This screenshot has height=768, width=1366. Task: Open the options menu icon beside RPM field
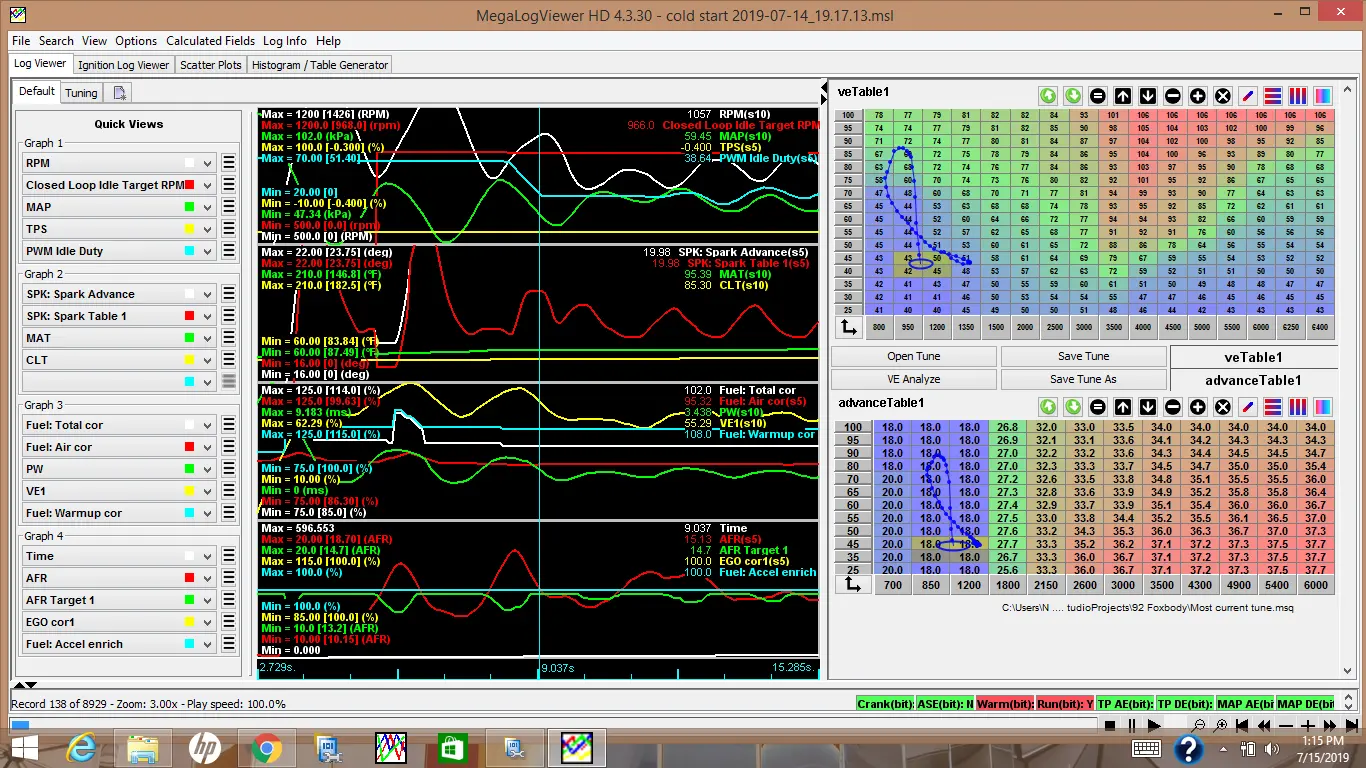point(228,163)
